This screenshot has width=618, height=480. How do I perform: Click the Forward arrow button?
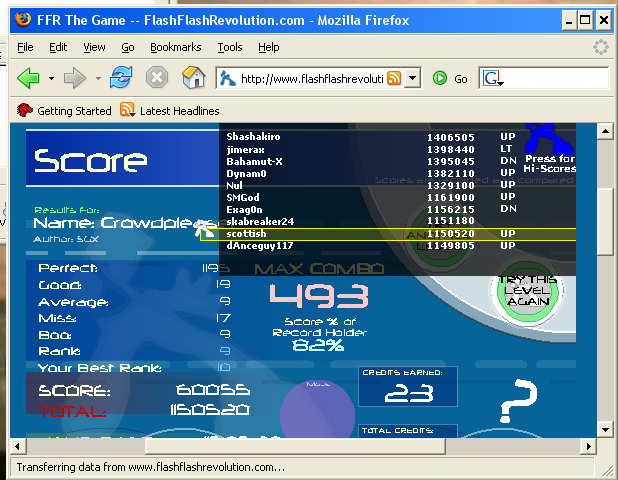coord(75,78)
